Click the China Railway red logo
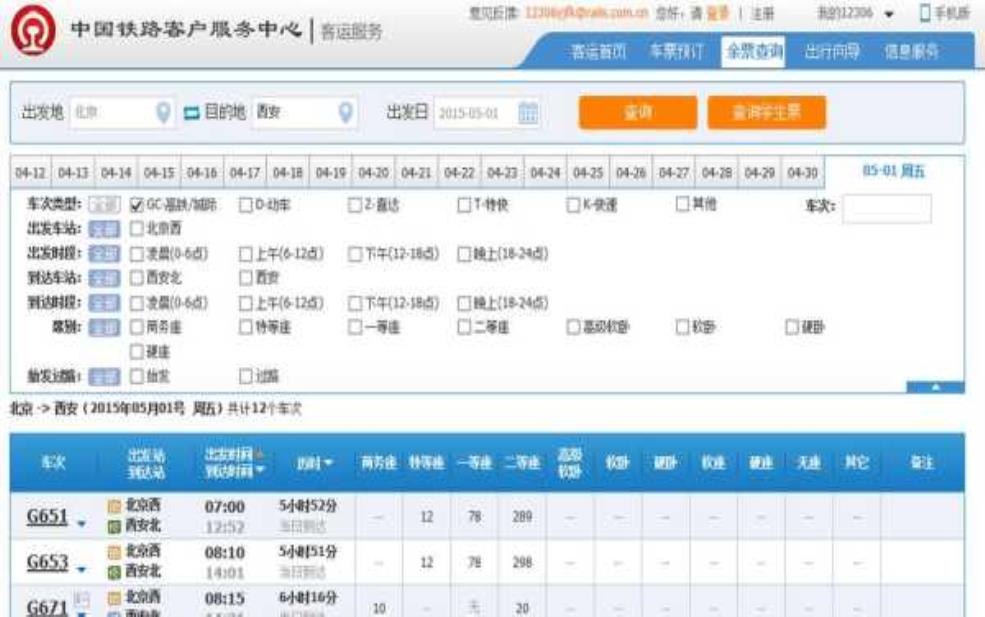Image resolution: width=985 pixels, height=617 pixels. tap(33, 30)
